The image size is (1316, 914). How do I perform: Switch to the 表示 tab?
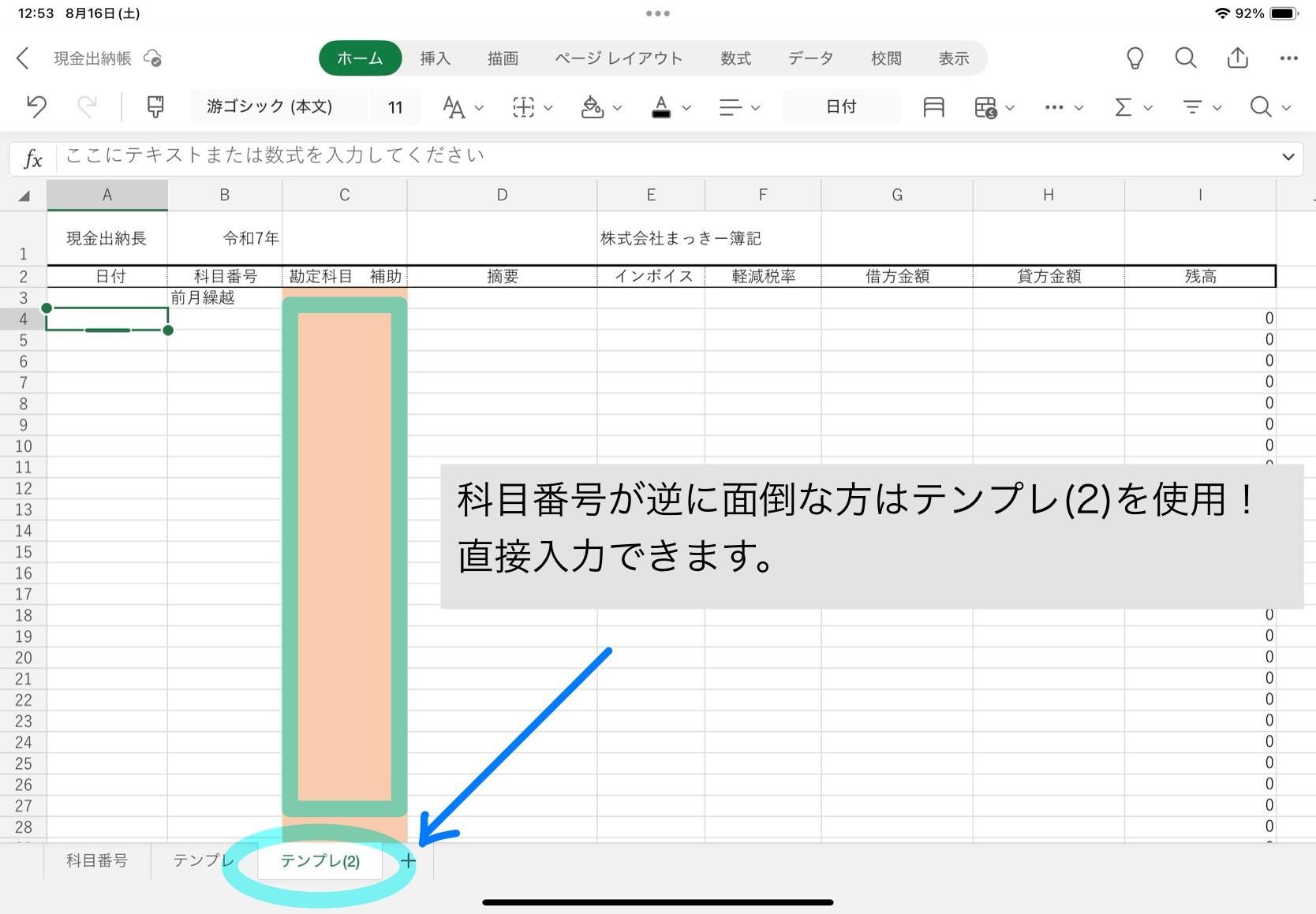[x=953, y=58]
